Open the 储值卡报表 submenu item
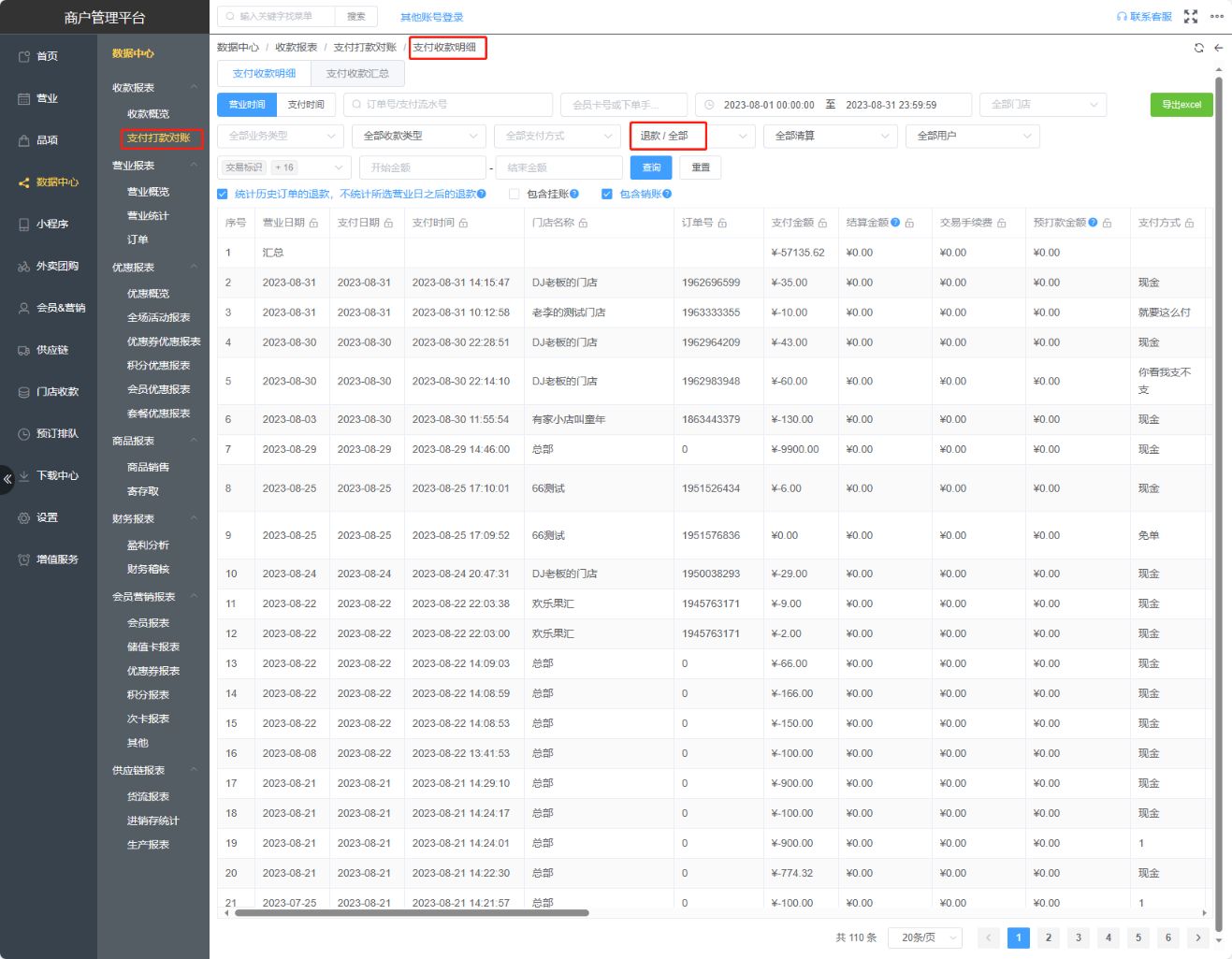This screenshot has height=959, width=1232. click(x=153, y=647)
